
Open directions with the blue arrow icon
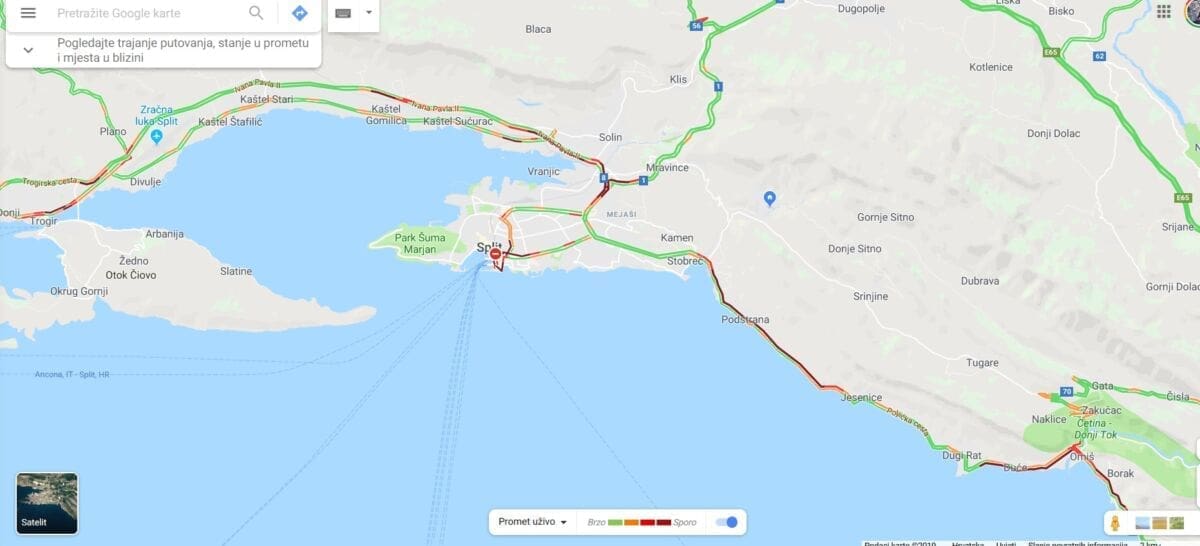click(x=299, y=13)
